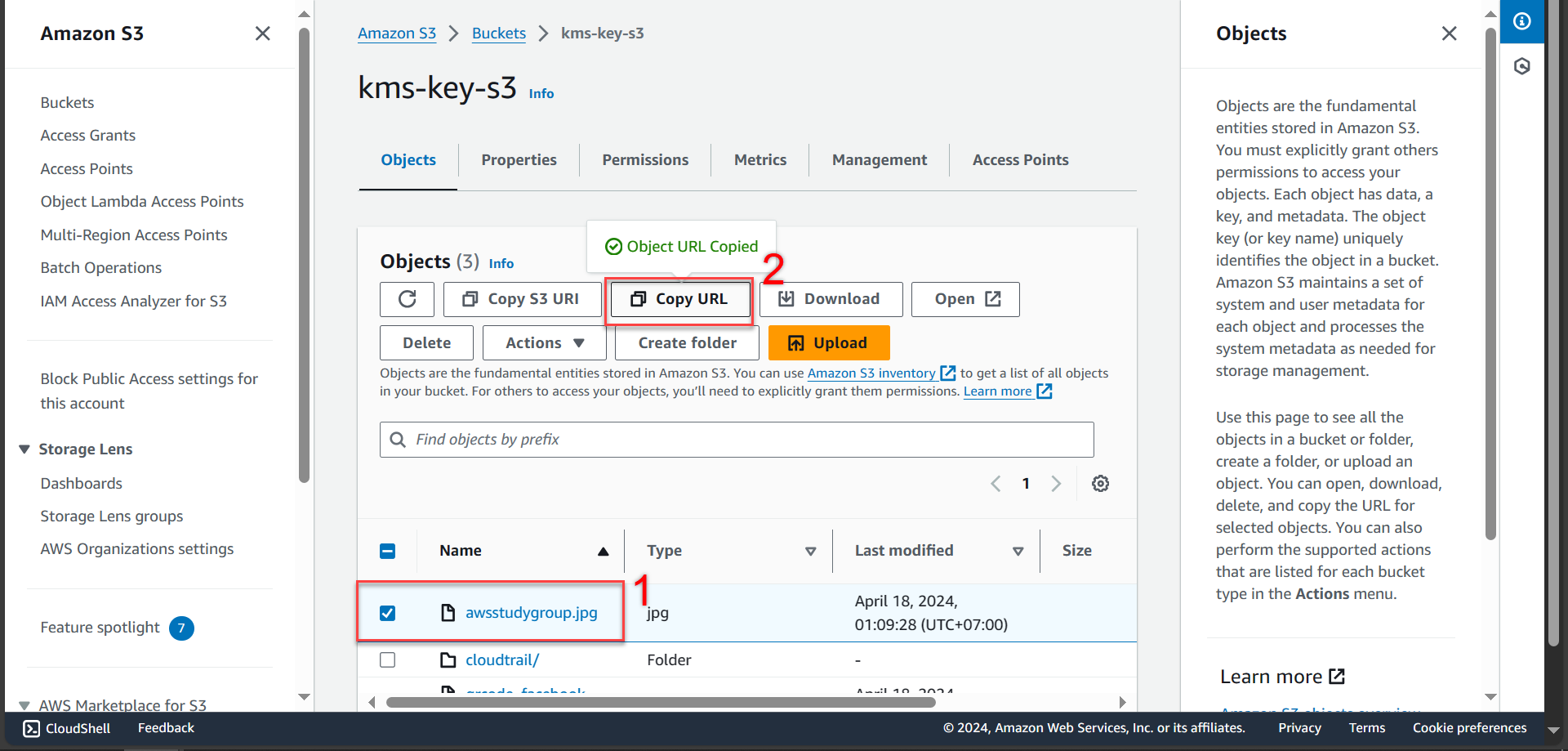Click Info link beside Objects (3) heading
This screenshot has width=1568, height=751.
point(501,263)
